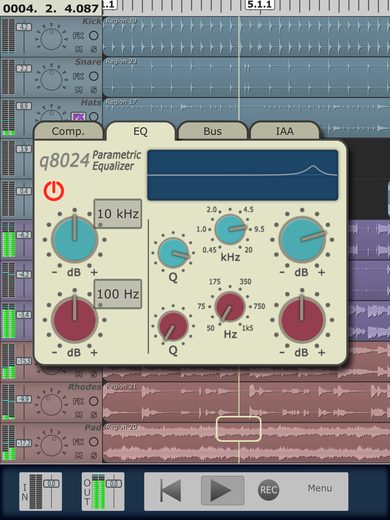Click the Kick track volume fader
Image resolution: width=390 pixels, height=520 pixels.
click(24, 27)
